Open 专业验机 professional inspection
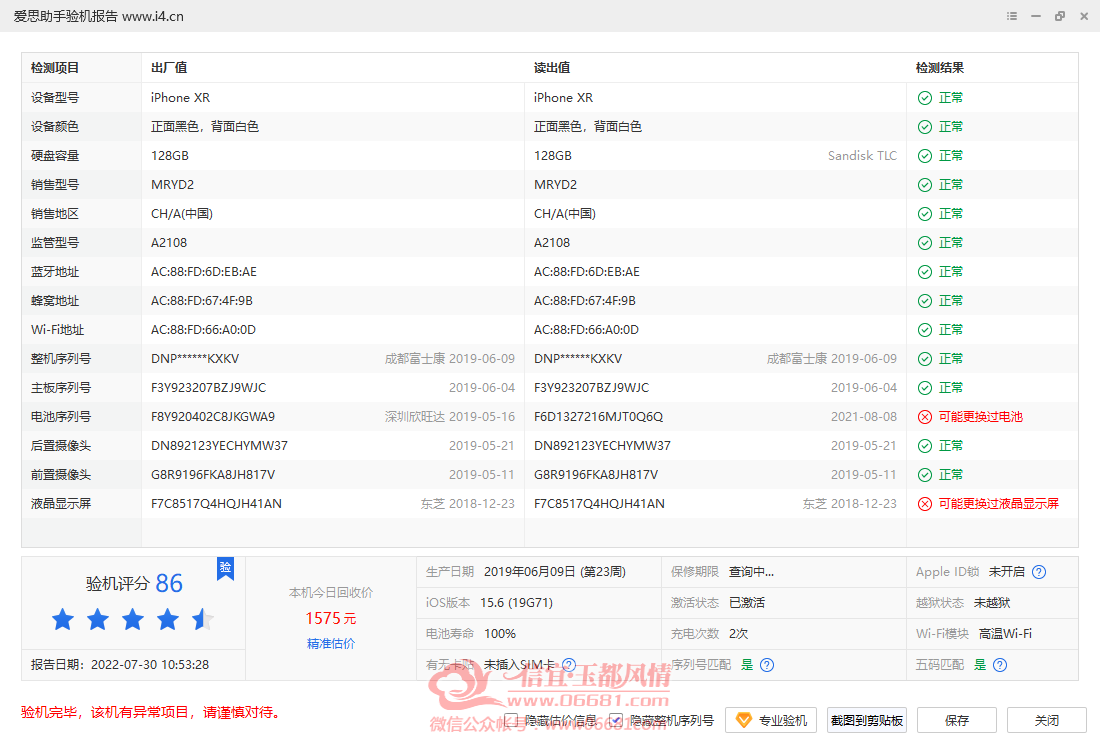Image resolution: width=1100 pixels, height=749 pixels. 770,720
